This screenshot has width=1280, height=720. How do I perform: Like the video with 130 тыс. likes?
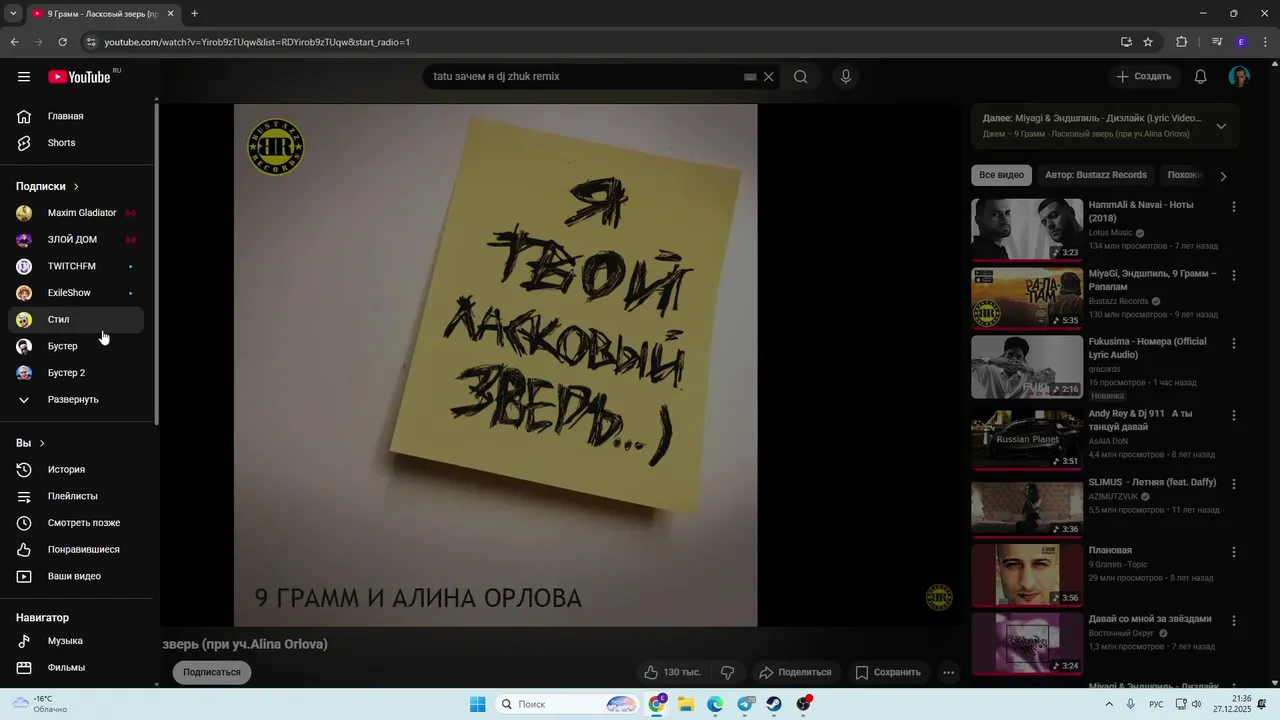pyautogui.click(x=672, y=672)
